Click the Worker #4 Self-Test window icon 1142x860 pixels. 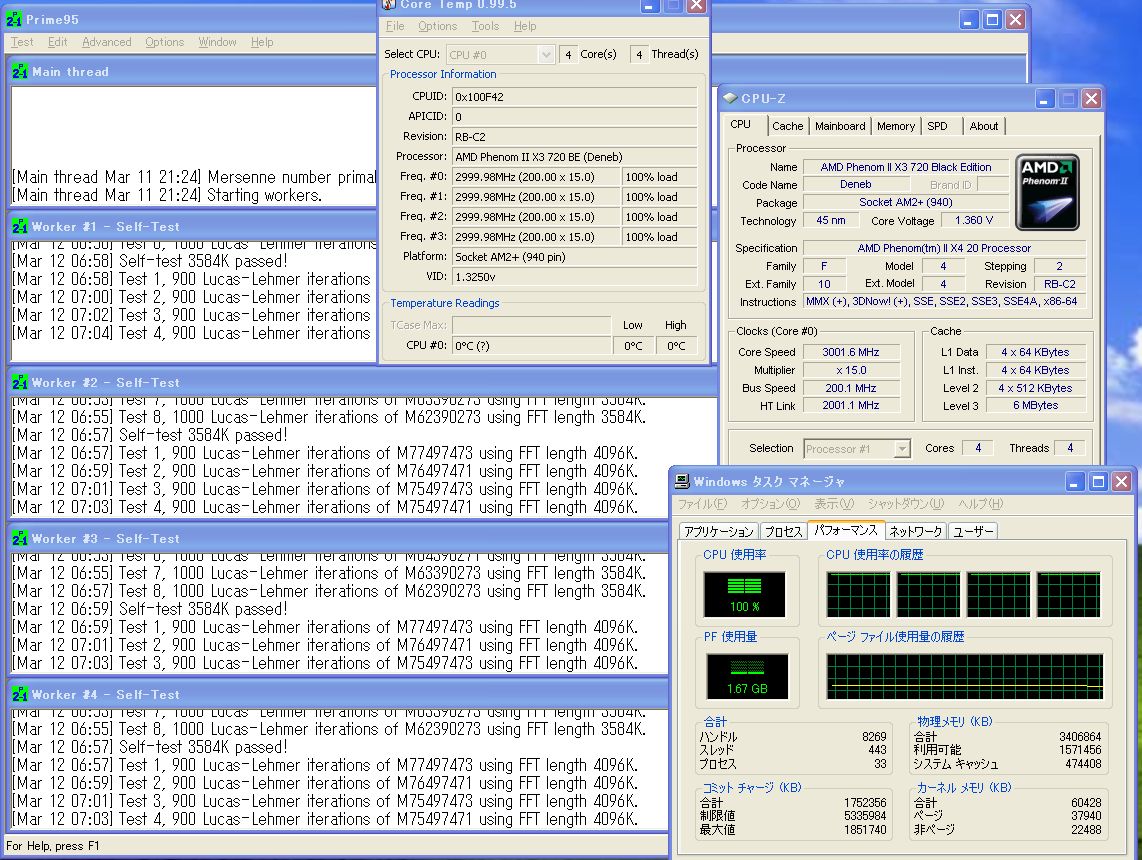click(19, 695)
